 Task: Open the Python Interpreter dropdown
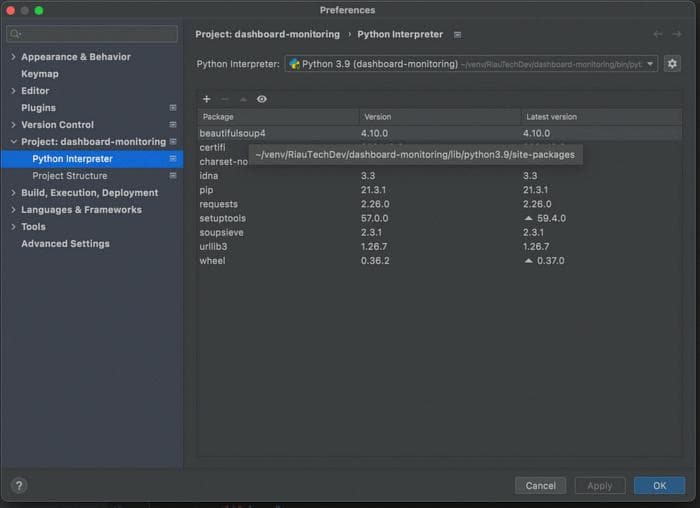point(471,64)
